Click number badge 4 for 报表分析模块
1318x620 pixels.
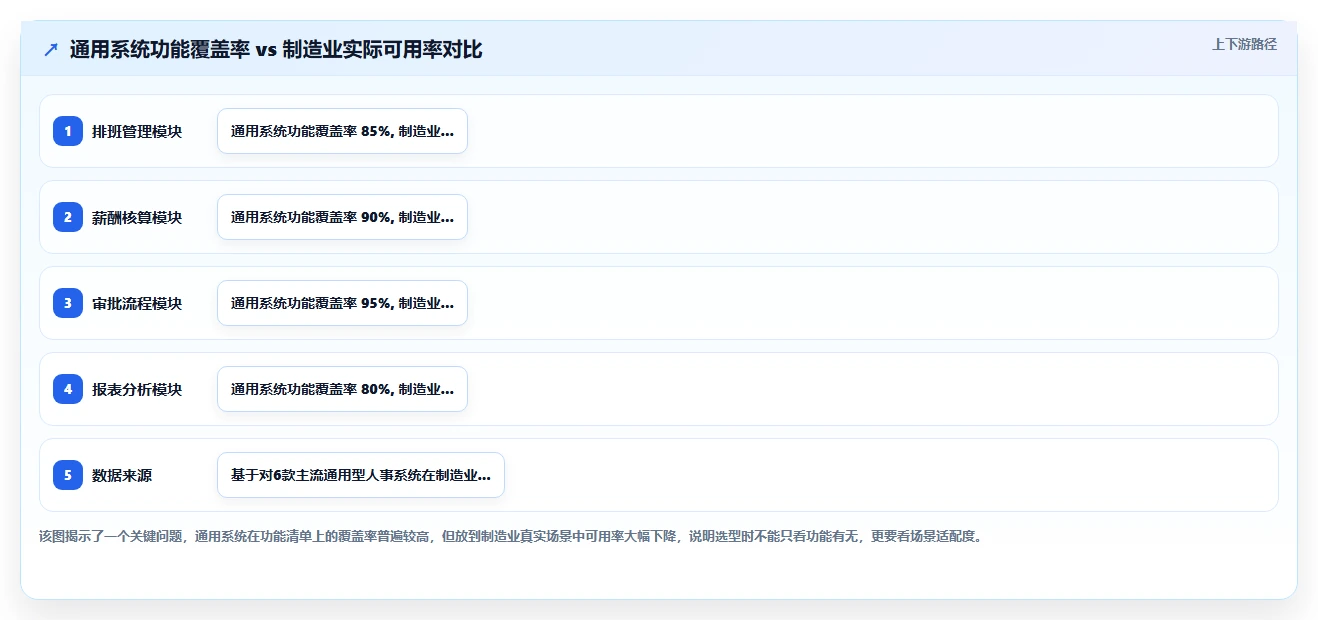tap(68, 389)
